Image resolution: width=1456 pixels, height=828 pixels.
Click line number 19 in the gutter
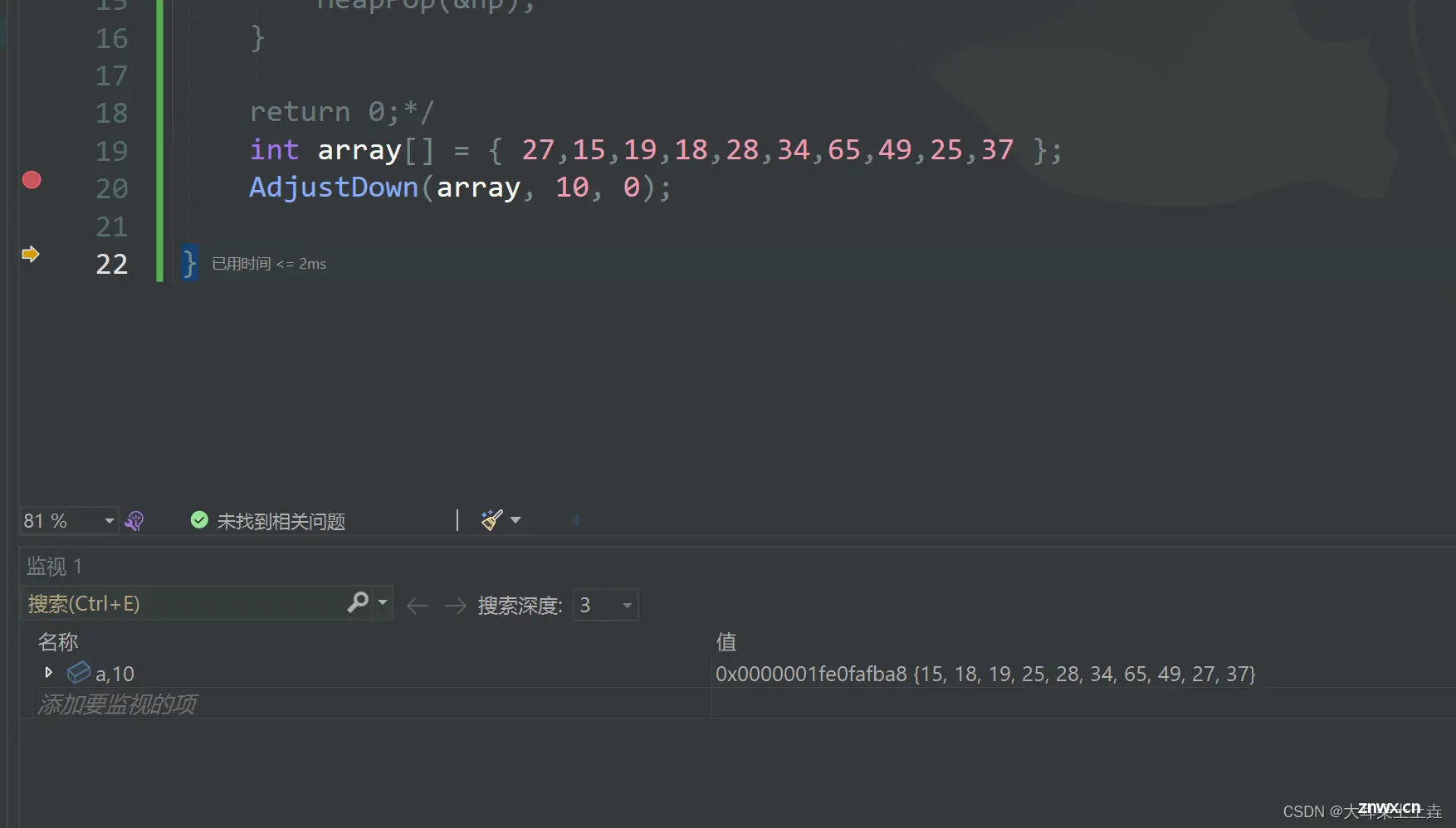111,151
